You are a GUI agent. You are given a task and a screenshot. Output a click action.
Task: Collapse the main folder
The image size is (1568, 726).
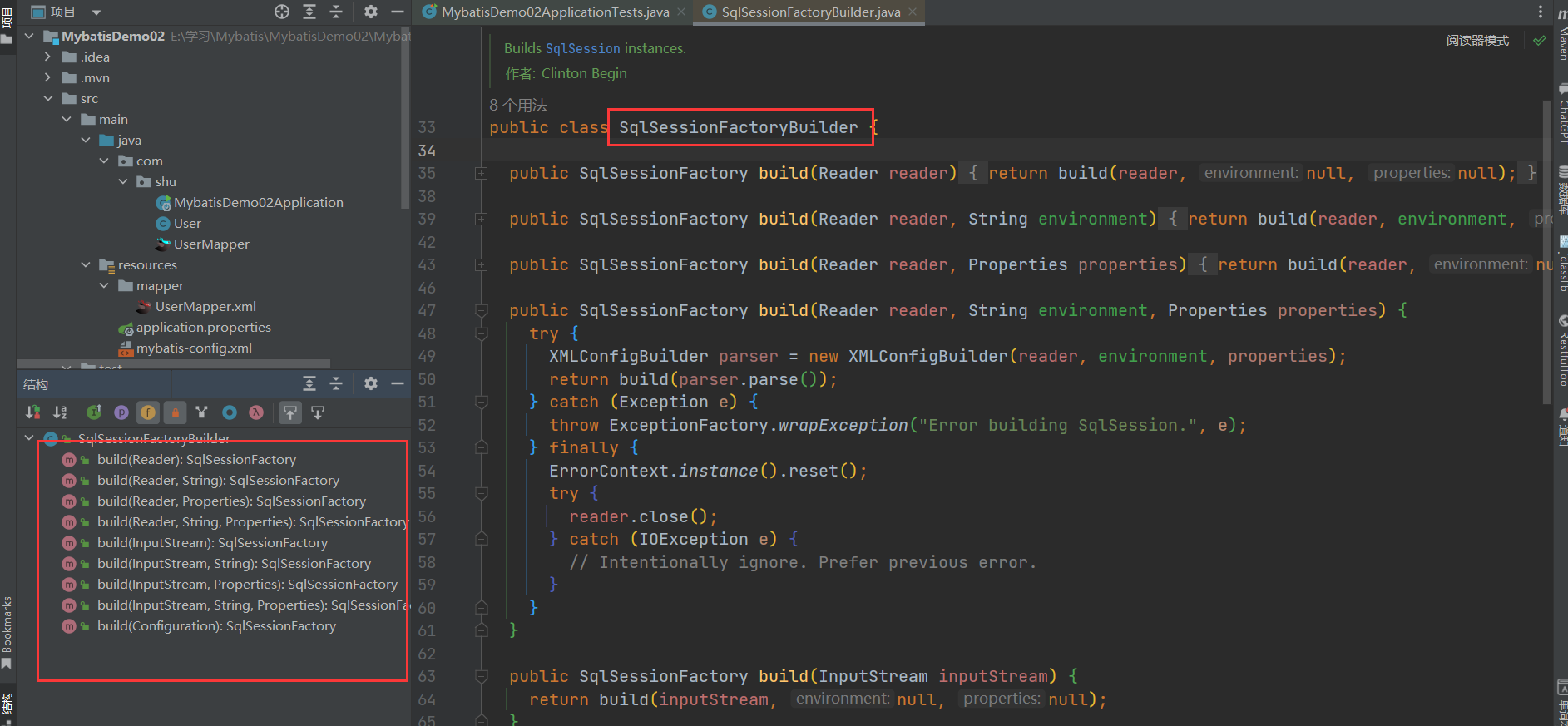click(x=67, y=119)
